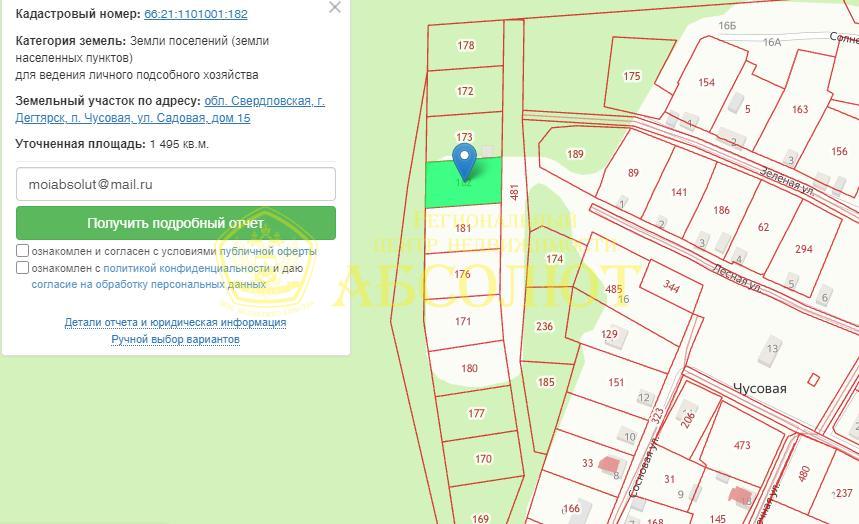Select parcel 236 on the map

click(544, 326)
